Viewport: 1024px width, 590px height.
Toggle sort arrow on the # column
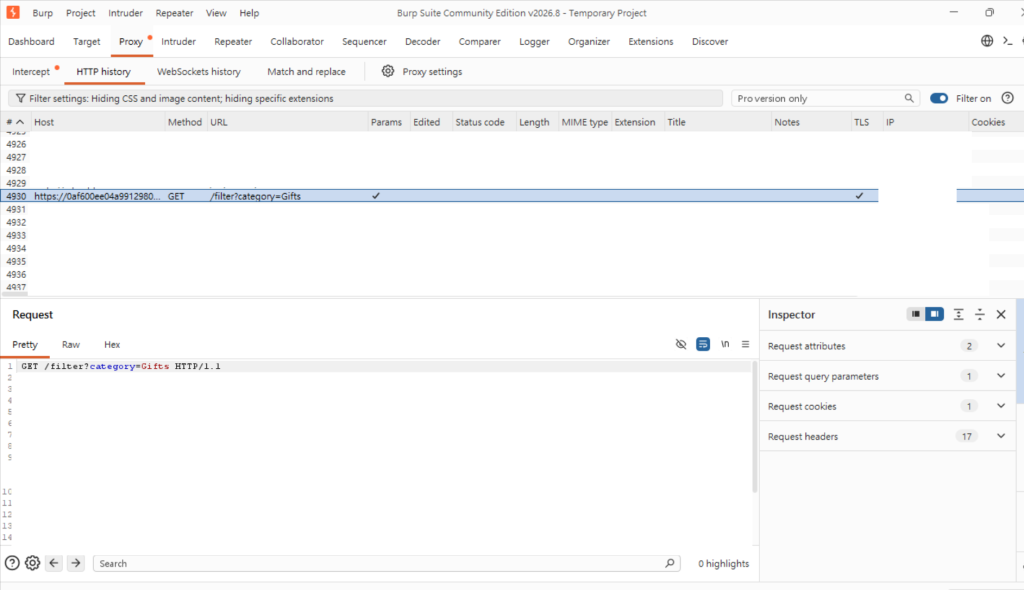point(20,122)
